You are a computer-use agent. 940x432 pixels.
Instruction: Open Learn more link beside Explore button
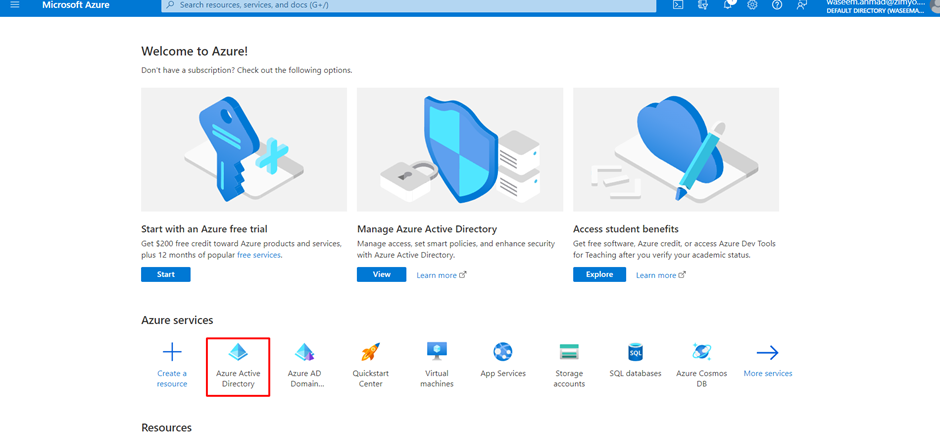661,275
